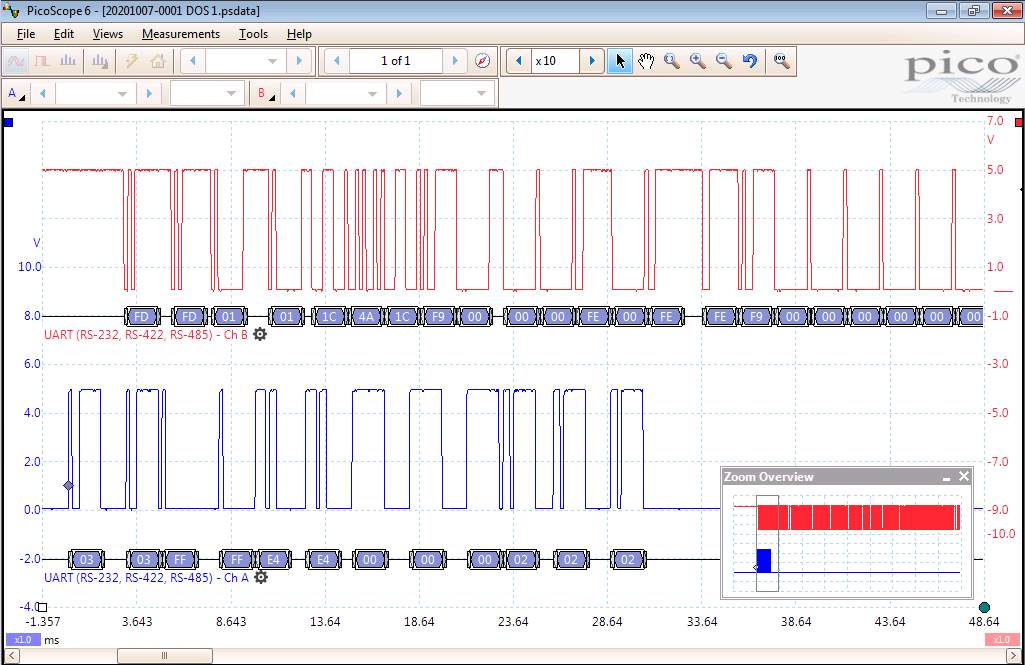The height and width of the screenshot is (665, 1025).
Task: Go to next waveform buffer
Action: click(456, 61)
